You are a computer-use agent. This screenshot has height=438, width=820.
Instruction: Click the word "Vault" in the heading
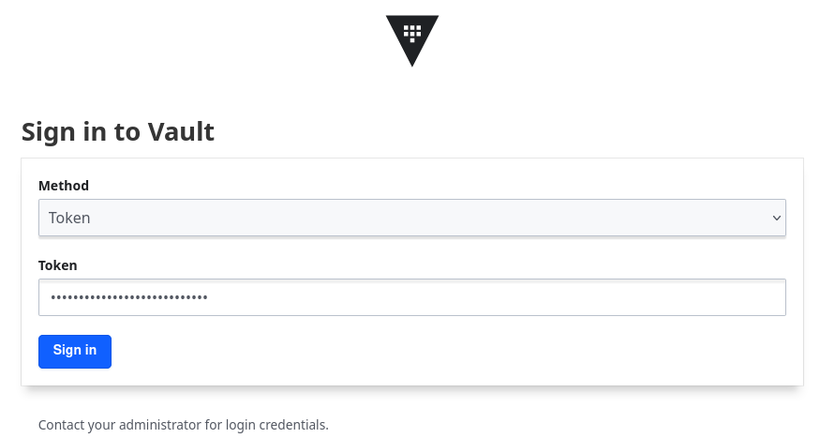pos(181,132)
